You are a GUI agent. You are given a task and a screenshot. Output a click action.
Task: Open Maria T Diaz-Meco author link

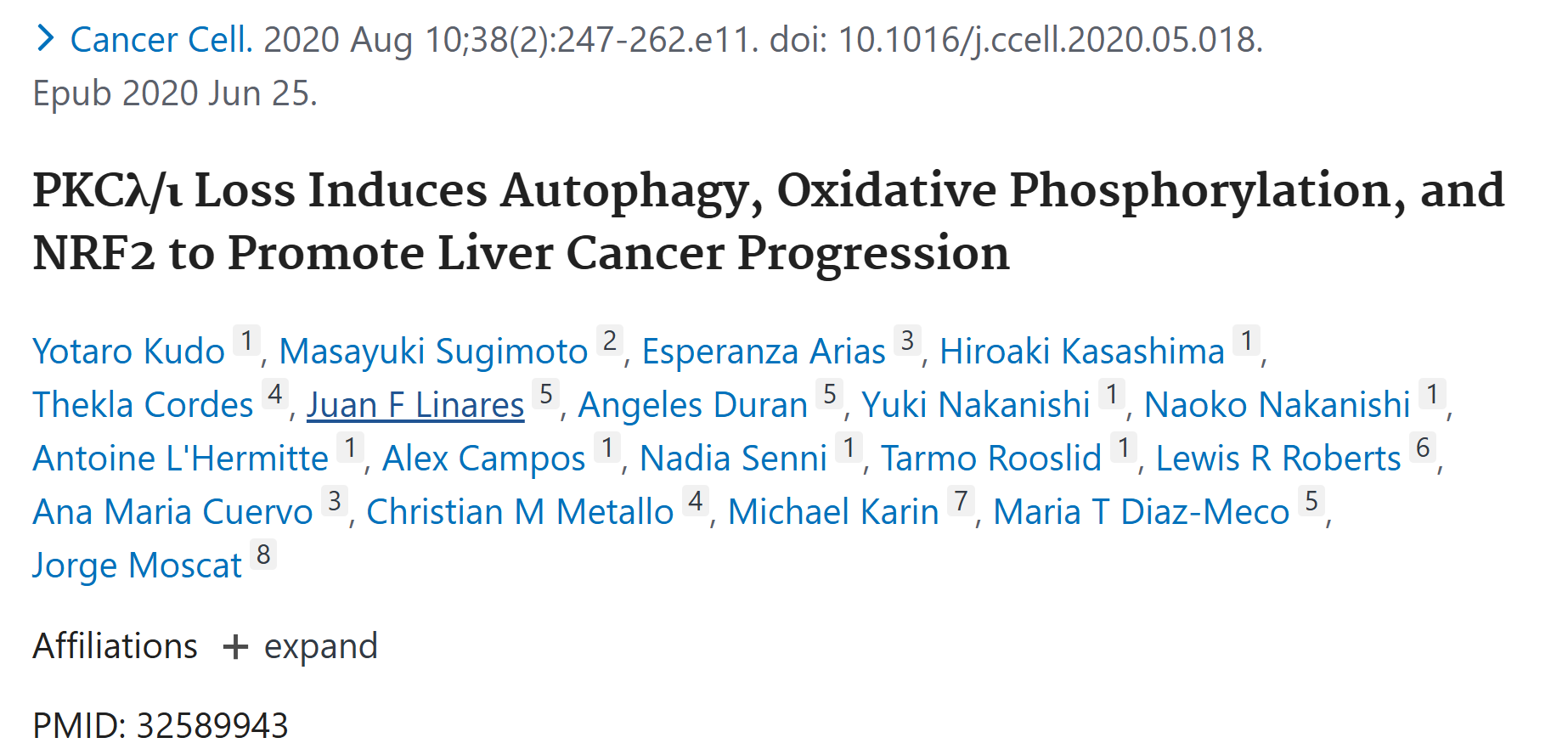click(x=1141, y=512)
